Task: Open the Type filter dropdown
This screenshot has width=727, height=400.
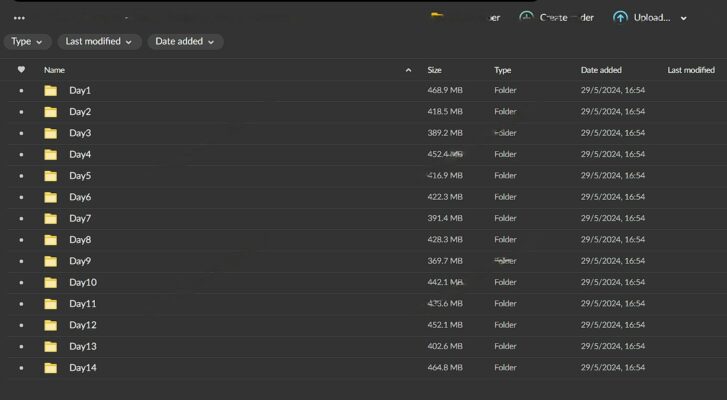Action: click(28, 42)
